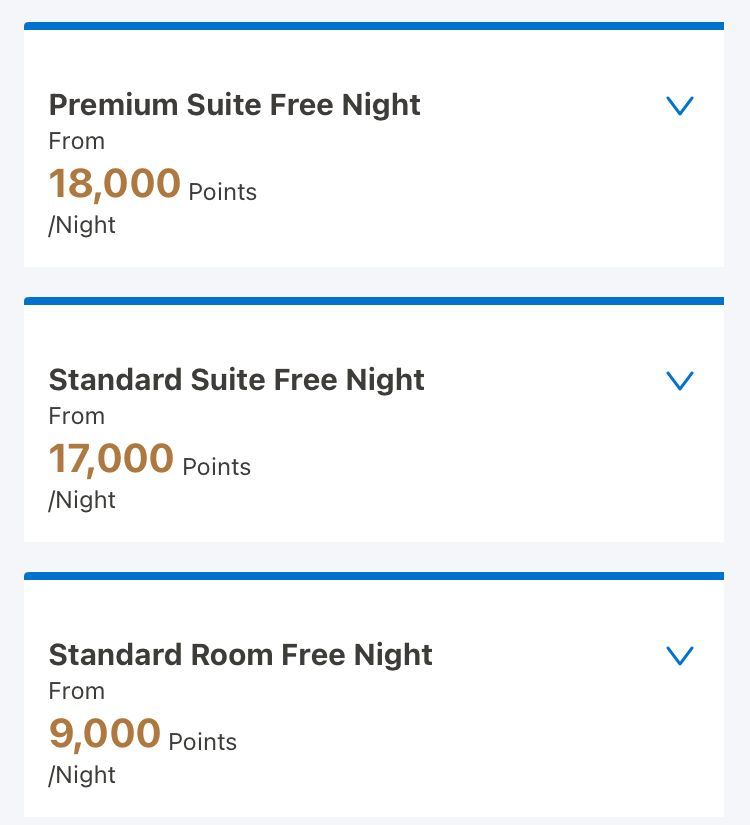
Task: Expand the Standard Suite Free Night chevron
Action: tap(679, 380)
